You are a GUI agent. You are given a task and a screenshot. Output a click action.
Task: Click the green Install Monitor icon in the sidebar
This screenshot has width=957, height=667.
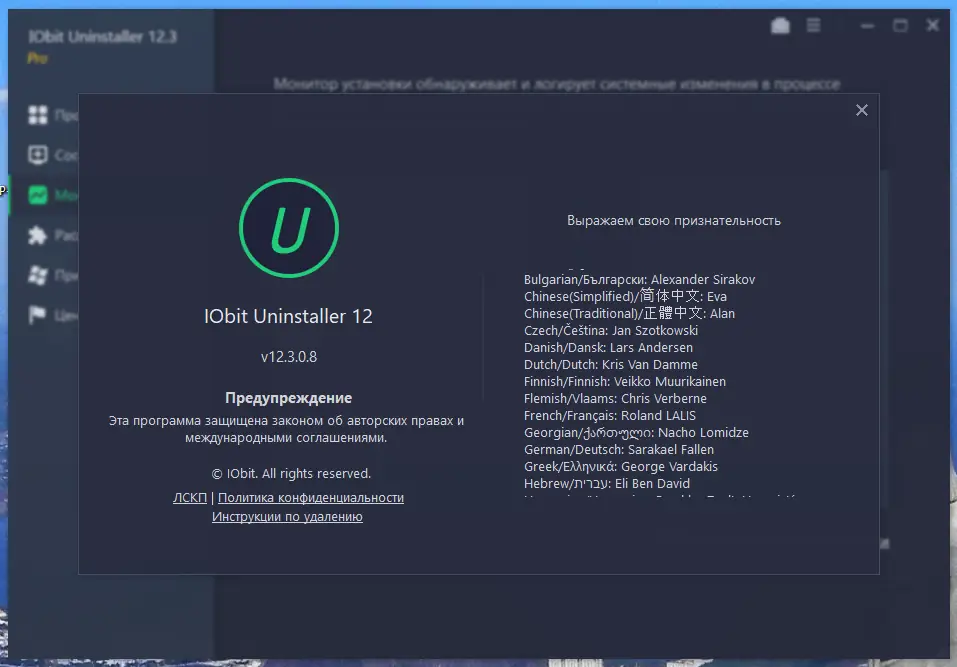point(38,195)
